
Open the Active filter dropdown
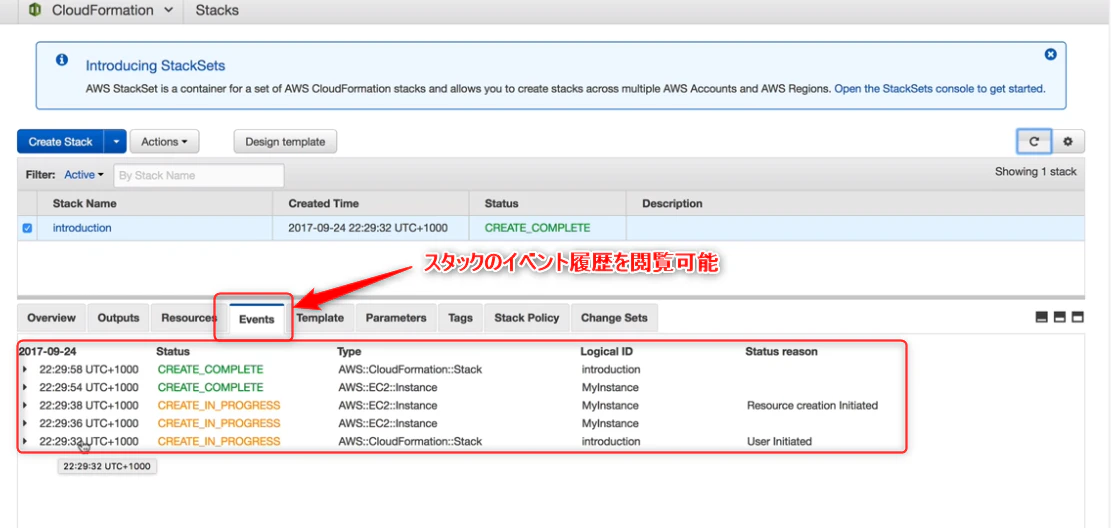[84, 174]
